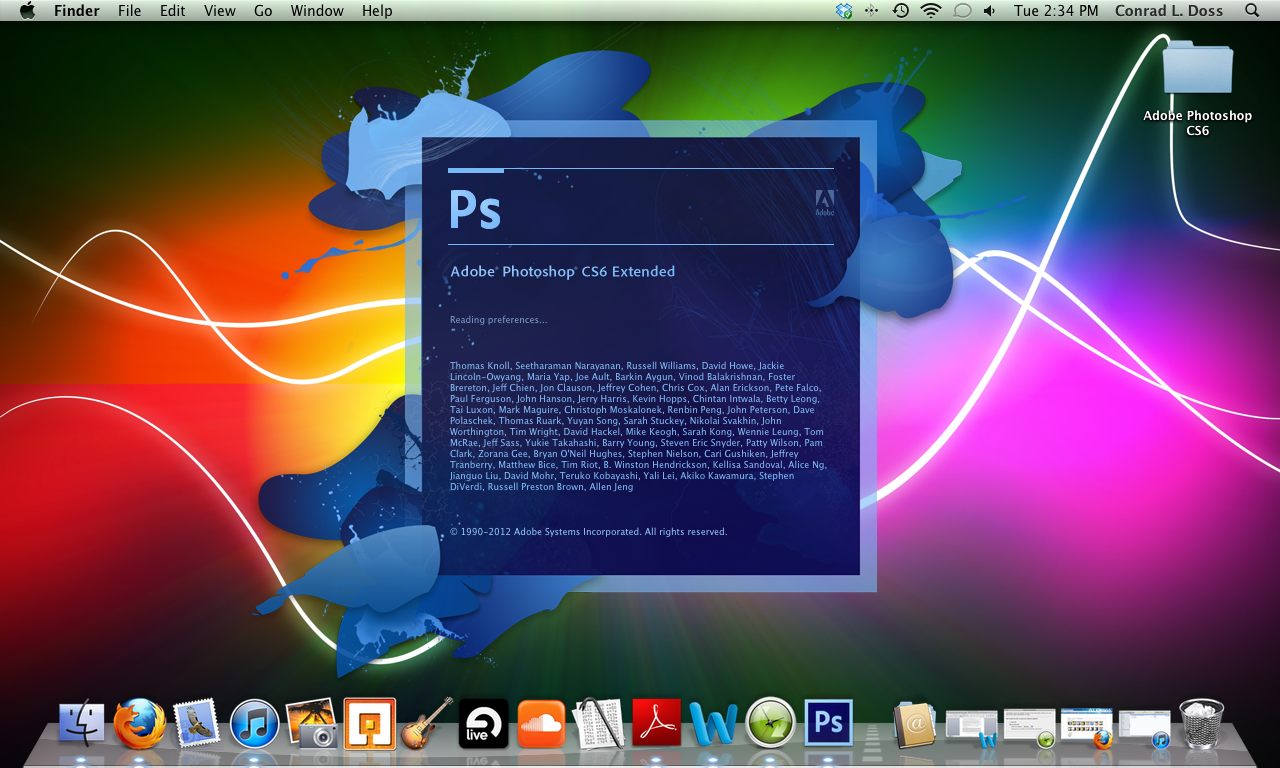Viewport: 1280px width, 768px height.
Task: Open the View menu
Action: tap(219, 11)
